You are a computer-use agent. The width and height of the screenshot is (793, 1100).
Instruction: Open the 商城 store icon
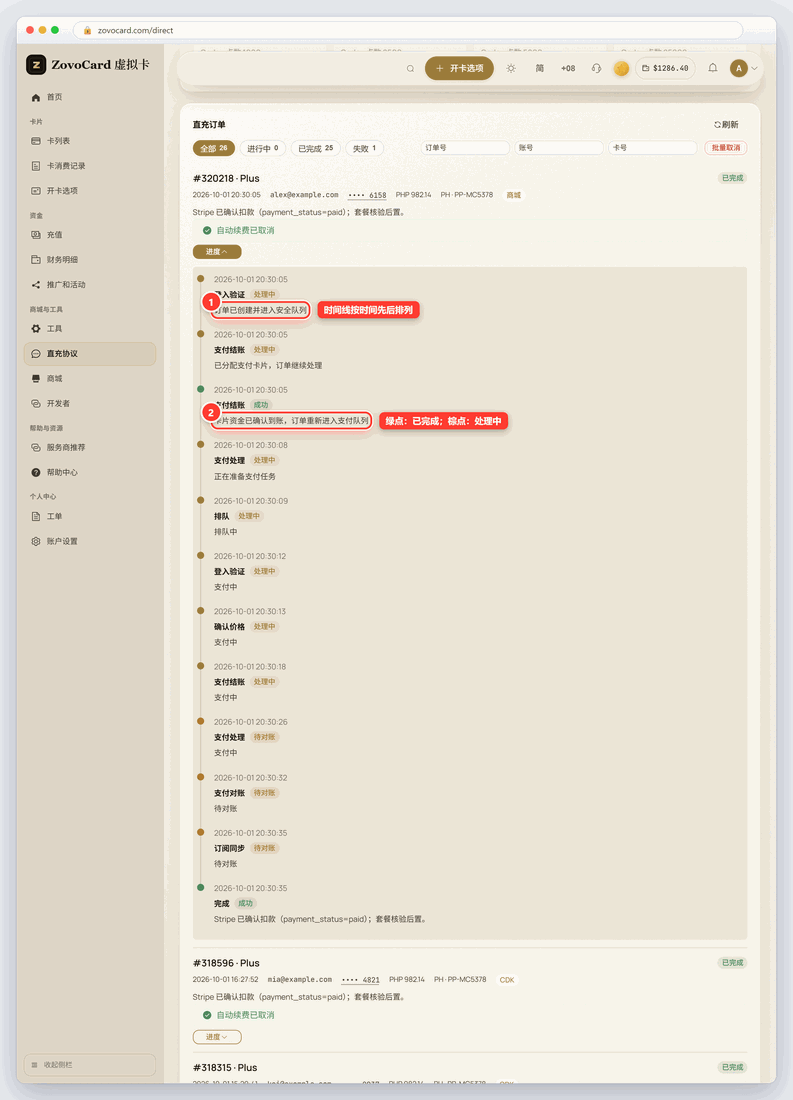point(36,379)
